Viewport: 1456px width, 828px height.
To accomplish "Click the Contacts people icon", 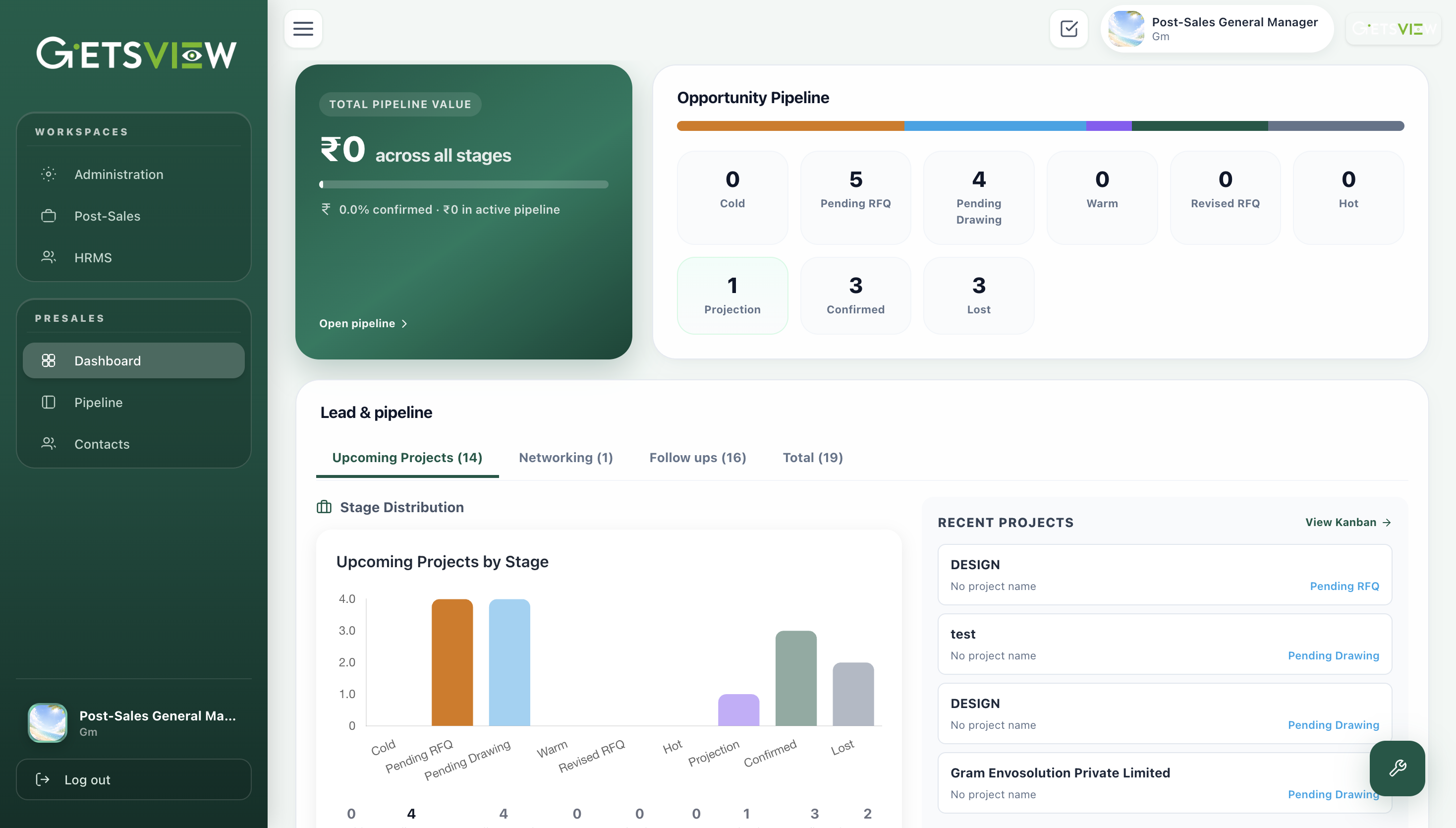I will (x=48, y=444).
